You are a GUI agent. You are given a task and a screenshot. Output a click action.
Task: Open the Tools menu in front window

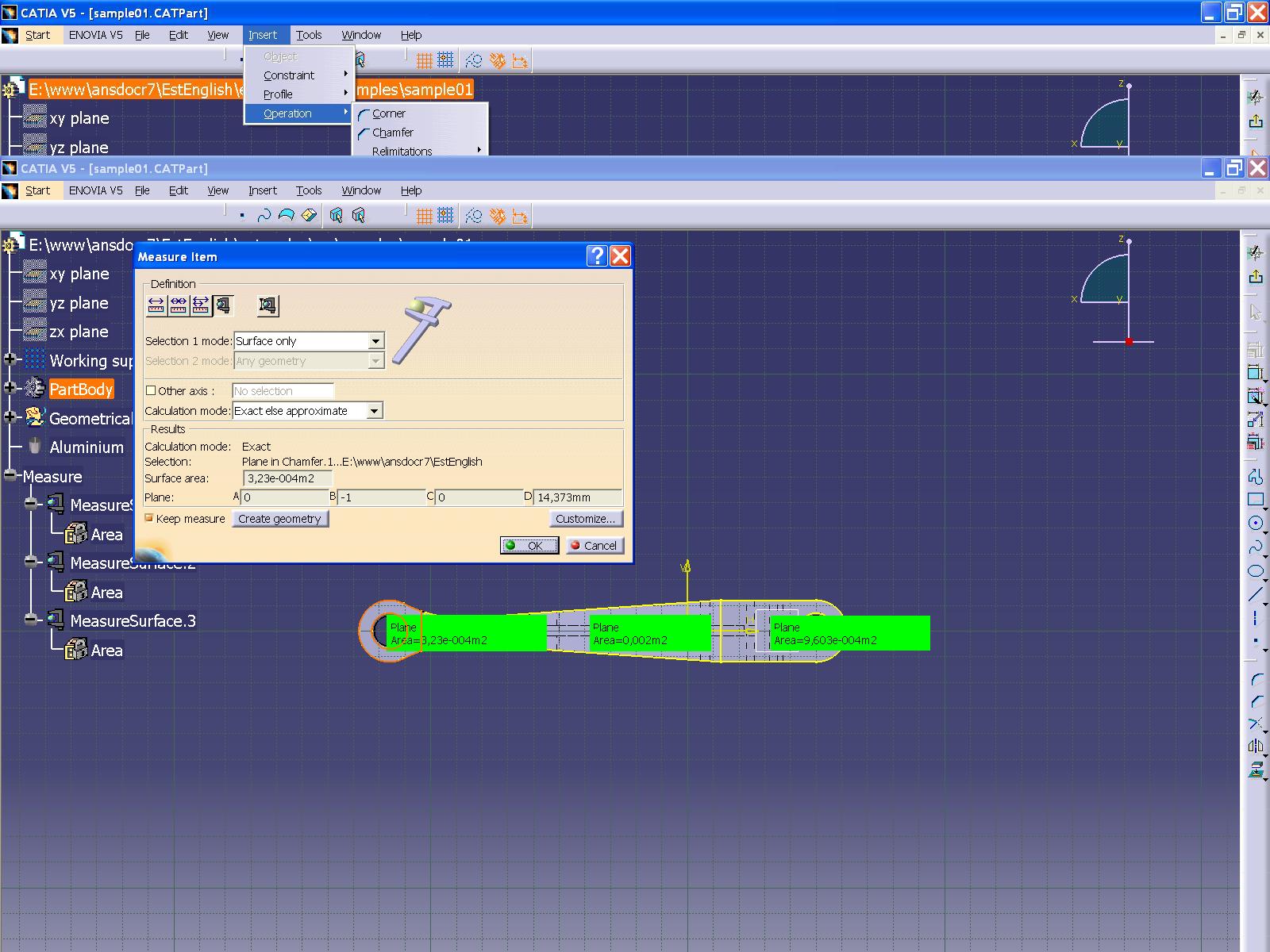pyautogui.click(x=309, y=190)
